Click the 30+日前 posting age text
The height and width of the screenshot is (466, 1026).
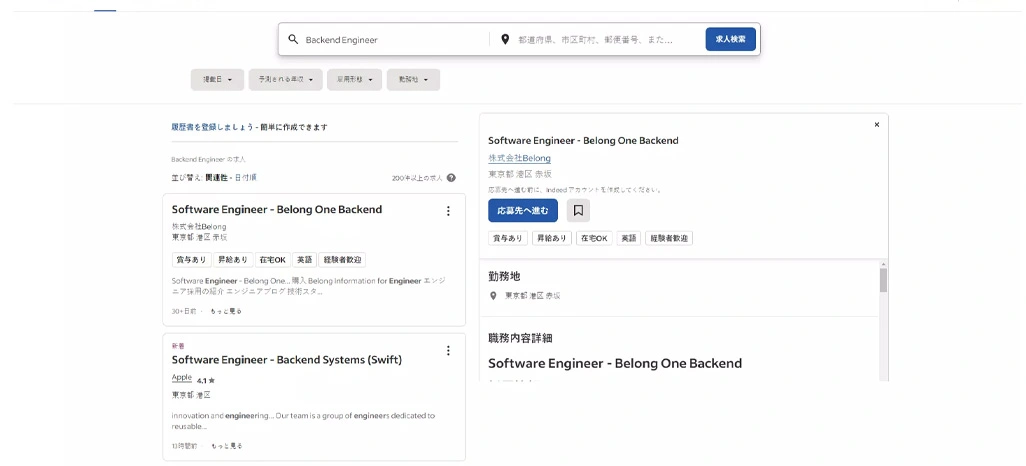pos(184,312)
